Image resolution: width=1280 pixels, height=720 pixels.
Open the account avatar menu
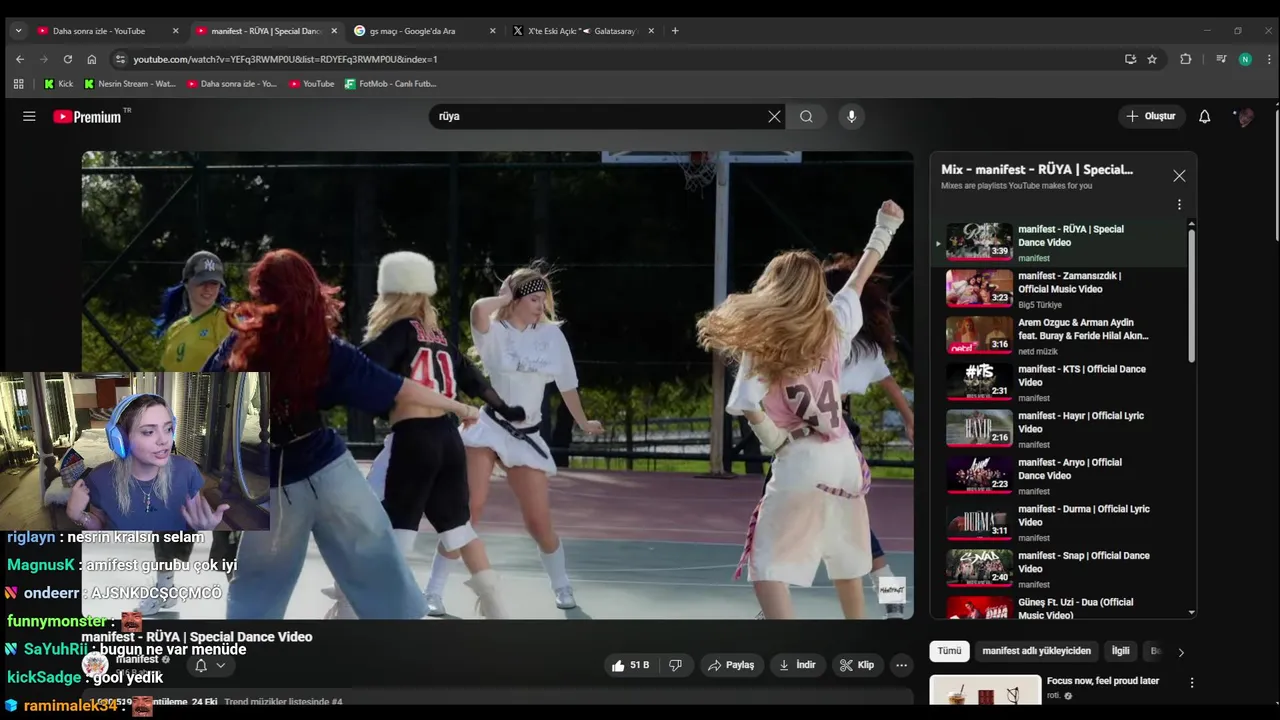[x=1245, y=117]
